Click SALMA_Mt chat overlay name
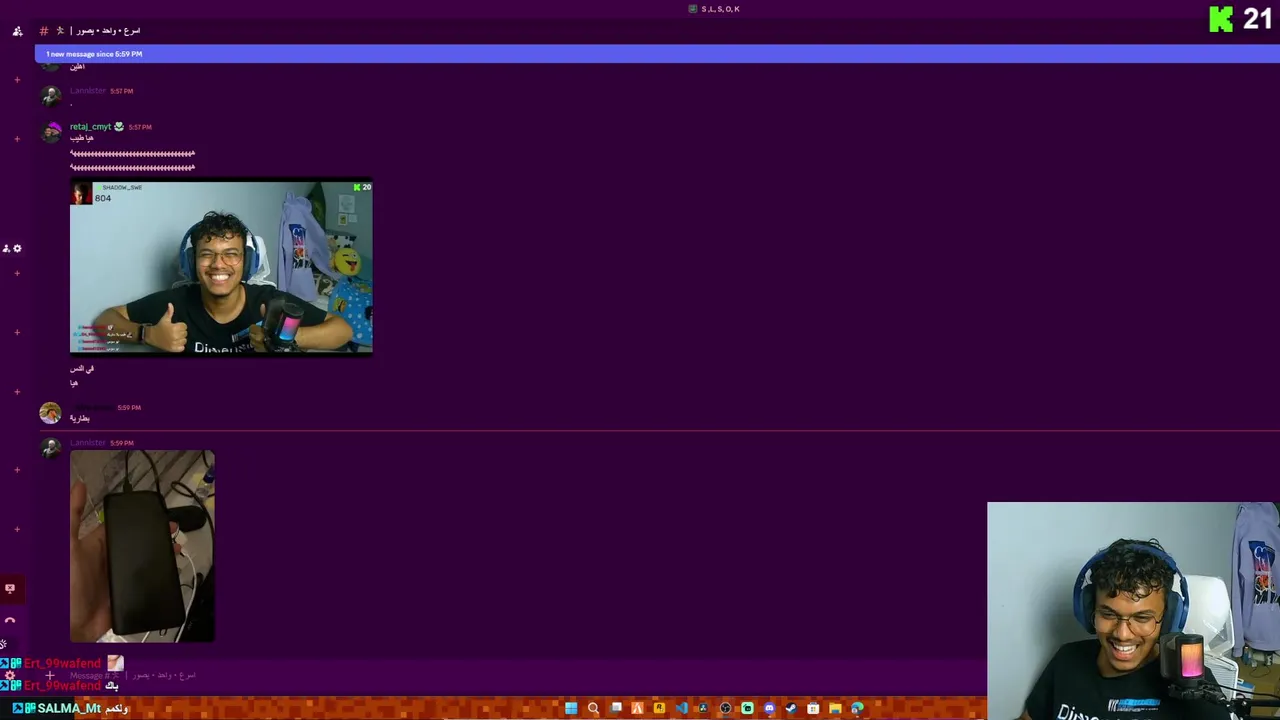Image resolution: width=1280 pixels, height=720 pixels. point(69,708)
